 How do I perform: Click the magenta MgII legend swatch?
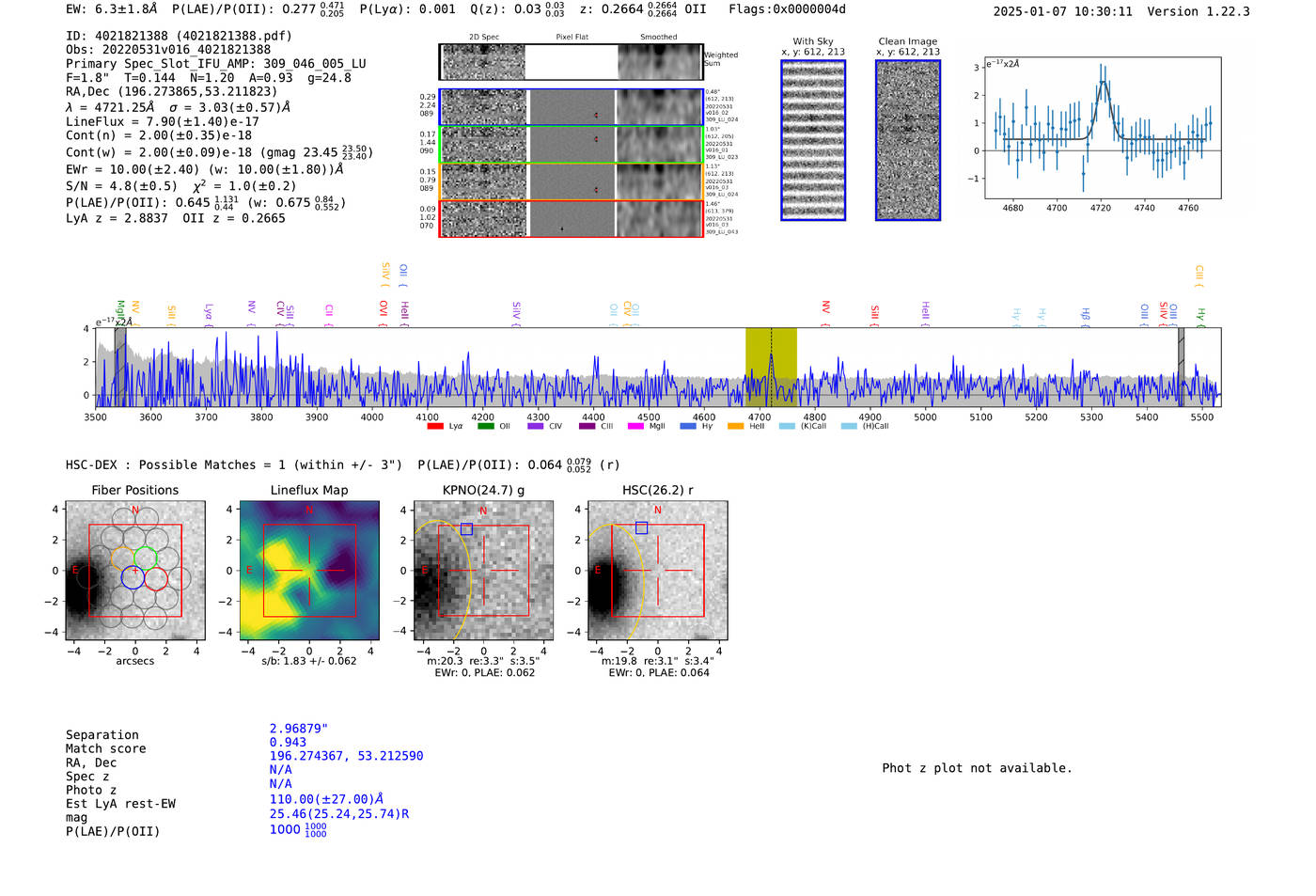635,426
